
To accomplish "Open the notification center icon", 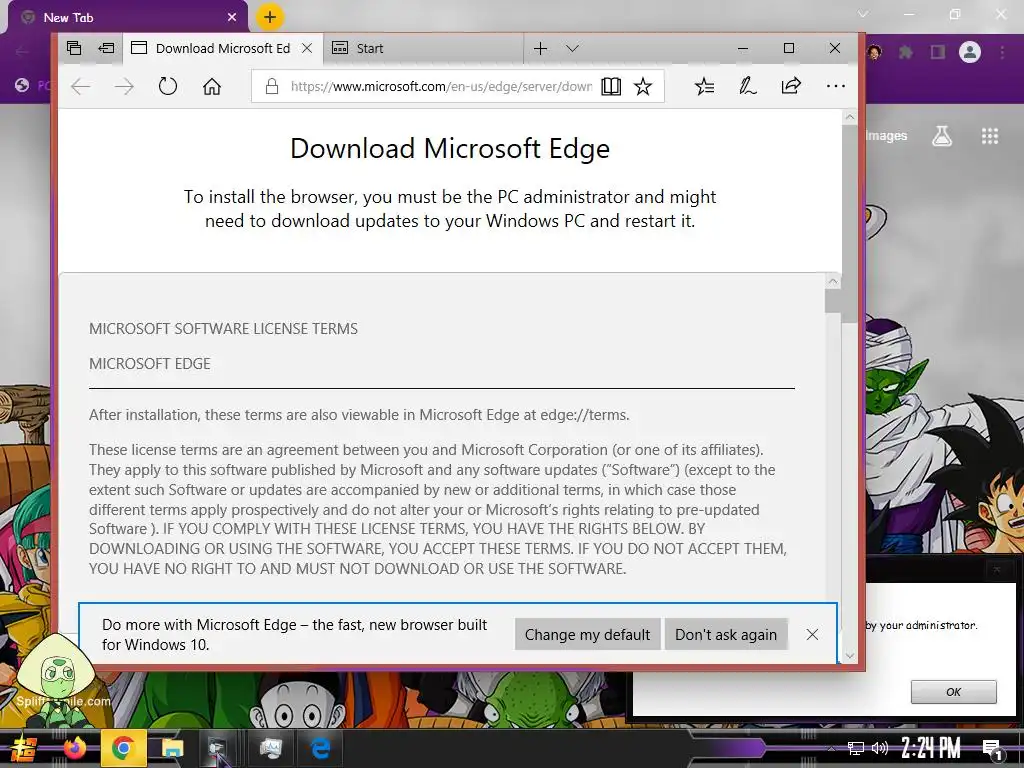I will [992, 750].
